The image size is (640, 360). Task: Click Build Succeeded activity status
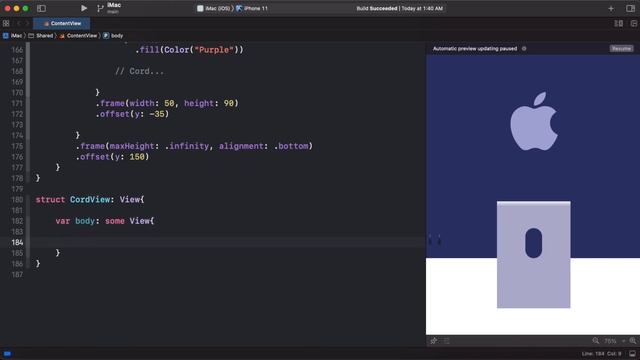pyautogui.click(x=400, y=8)
